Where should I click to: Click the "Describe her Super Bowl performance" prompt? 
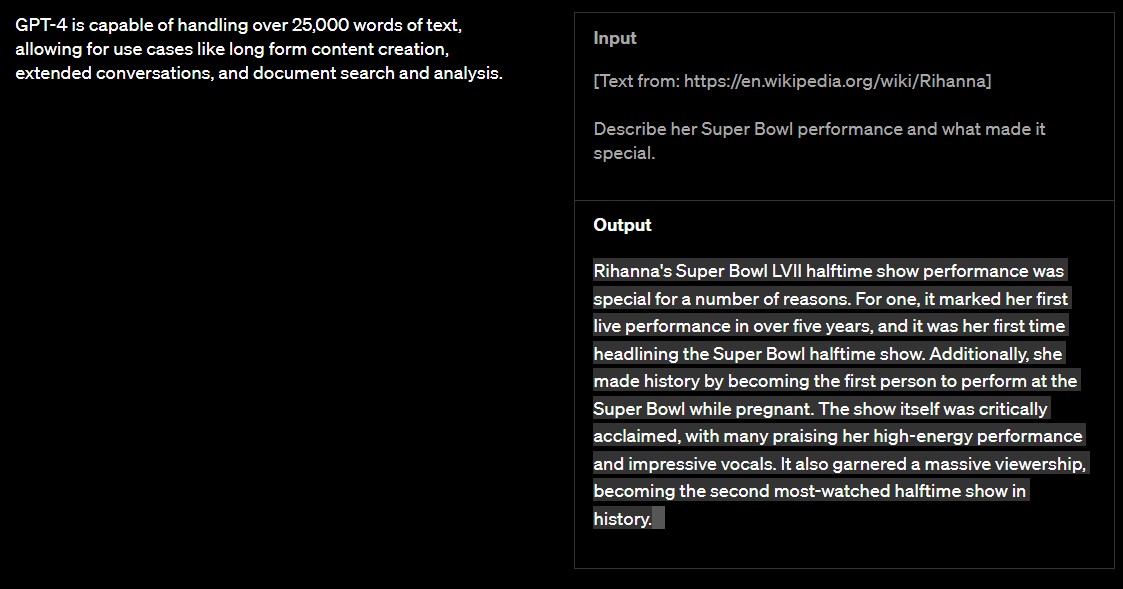[819, 129]
